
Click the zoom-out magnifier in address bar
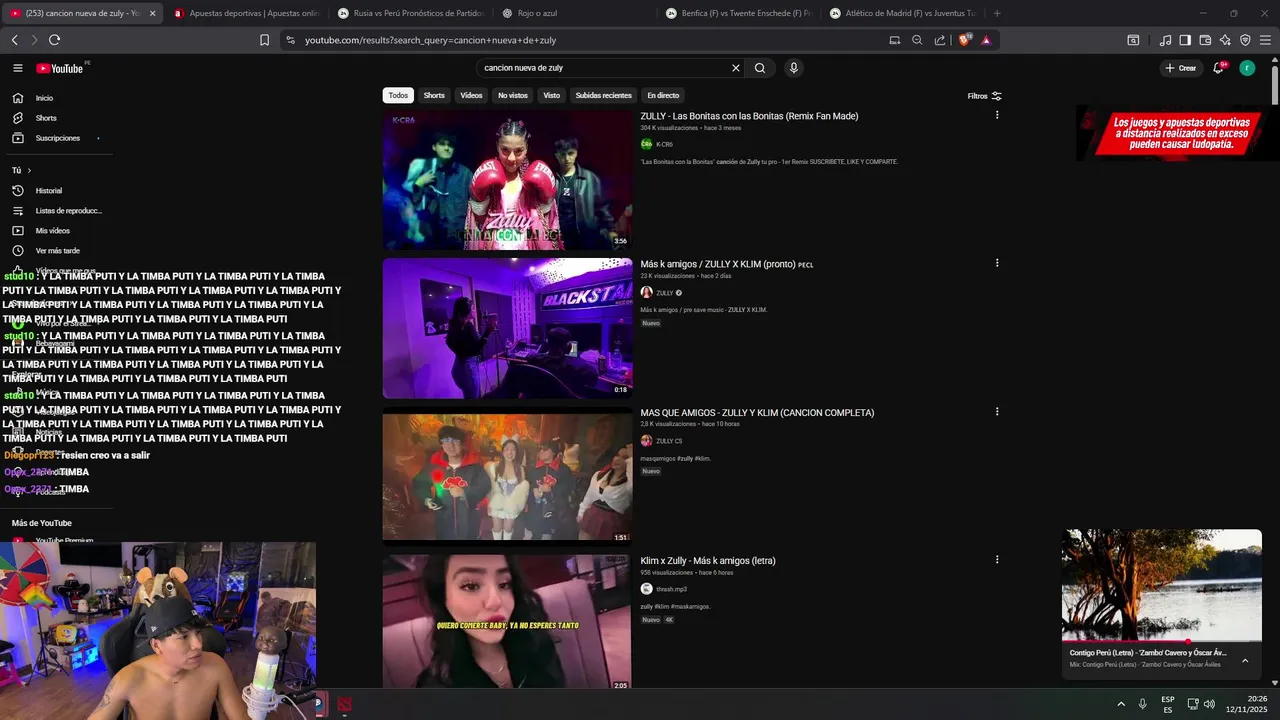[x=917, y=40]
